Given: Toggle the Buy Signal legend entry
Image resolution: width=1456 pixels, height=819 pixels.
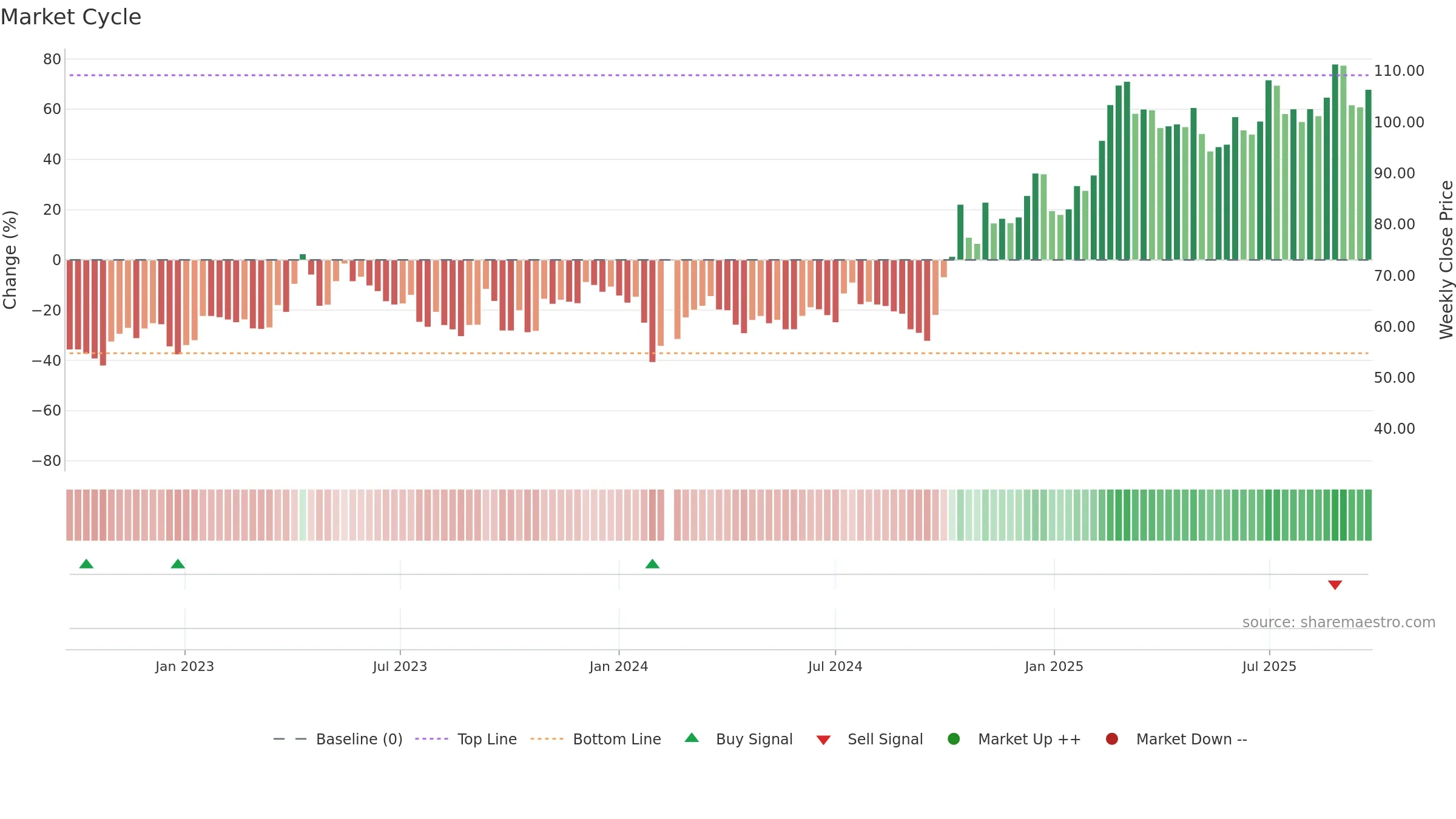Looking at the screenshot, I should tap(738, 739).
